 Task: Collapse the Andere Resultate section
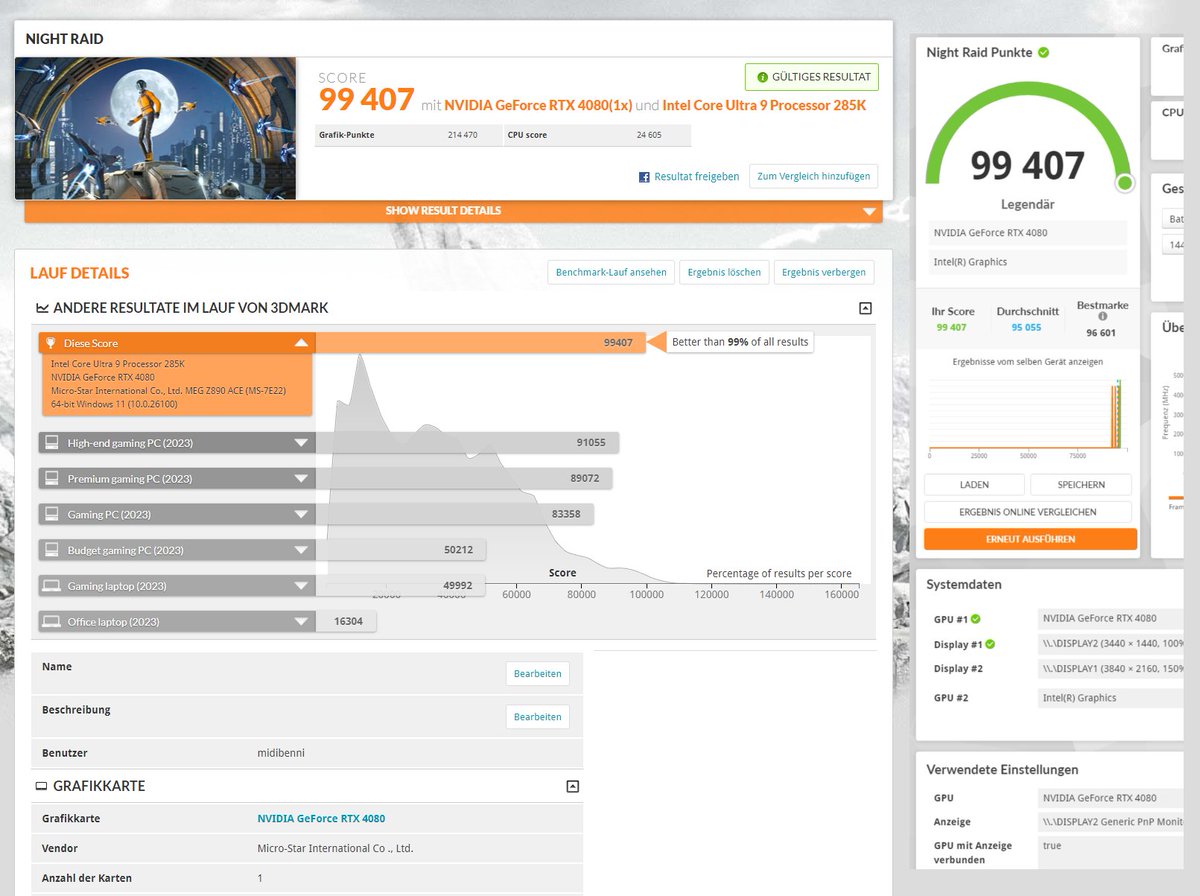click(866, 309)
